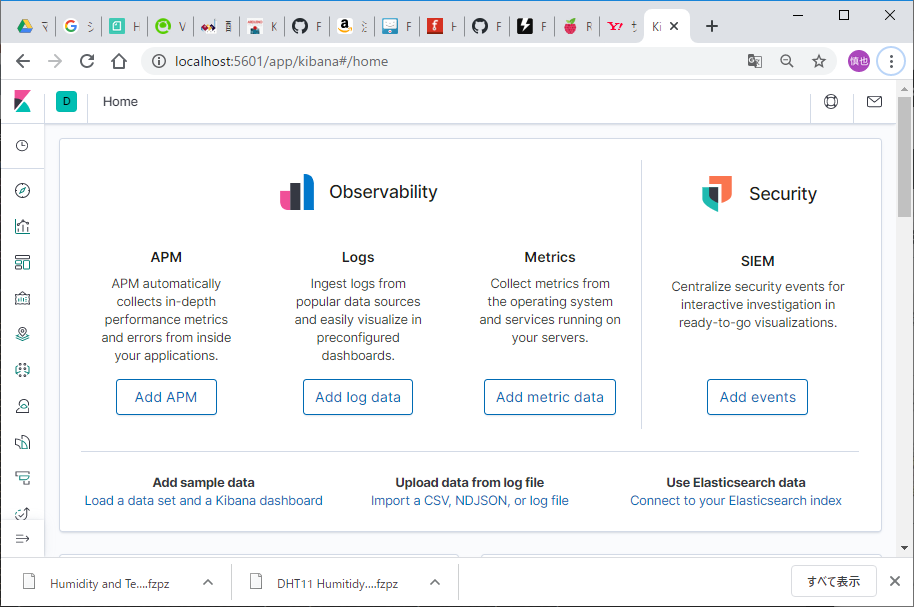Open the Kibana help menu icon

click(x=831, y=101)
